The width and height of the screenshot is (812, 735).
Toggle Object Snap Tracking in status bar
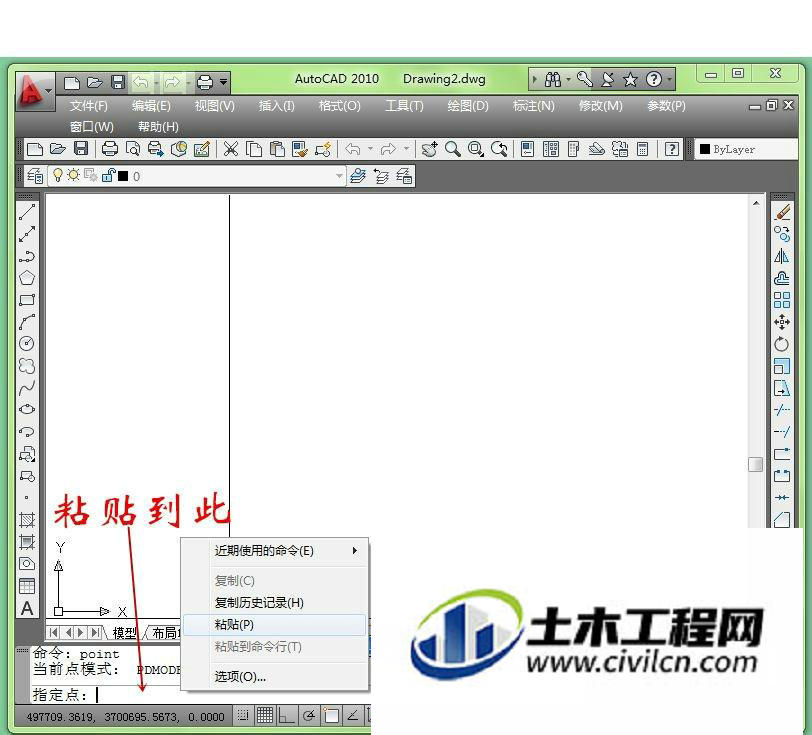(353, 716)
